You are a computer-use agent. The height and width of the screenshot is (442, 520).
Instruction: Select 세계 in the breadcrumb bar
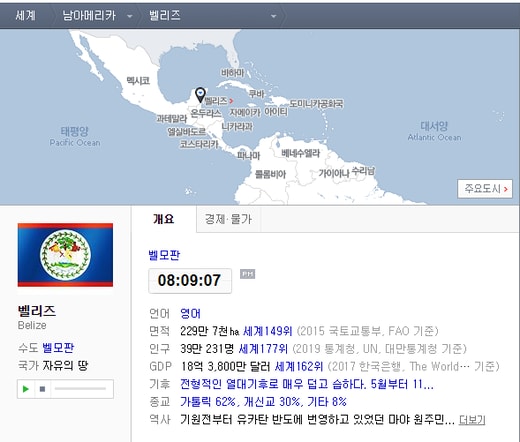tap(25, 15)
